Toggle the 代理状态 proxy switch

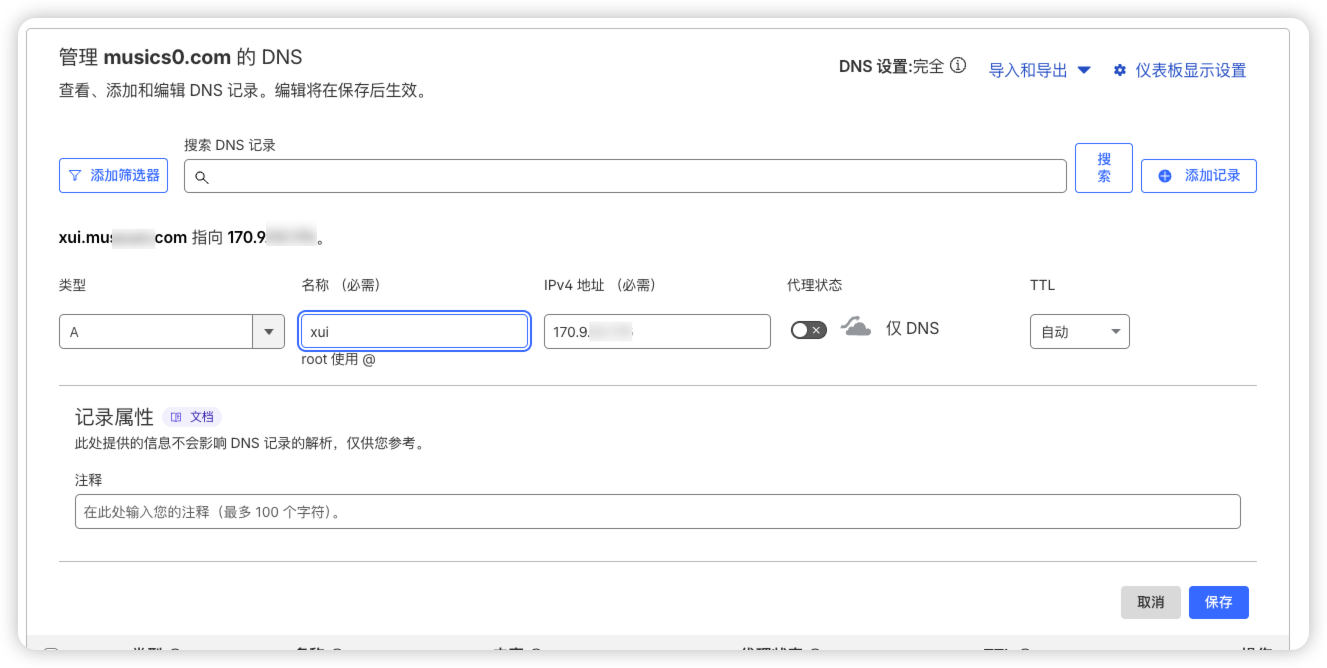808,330
